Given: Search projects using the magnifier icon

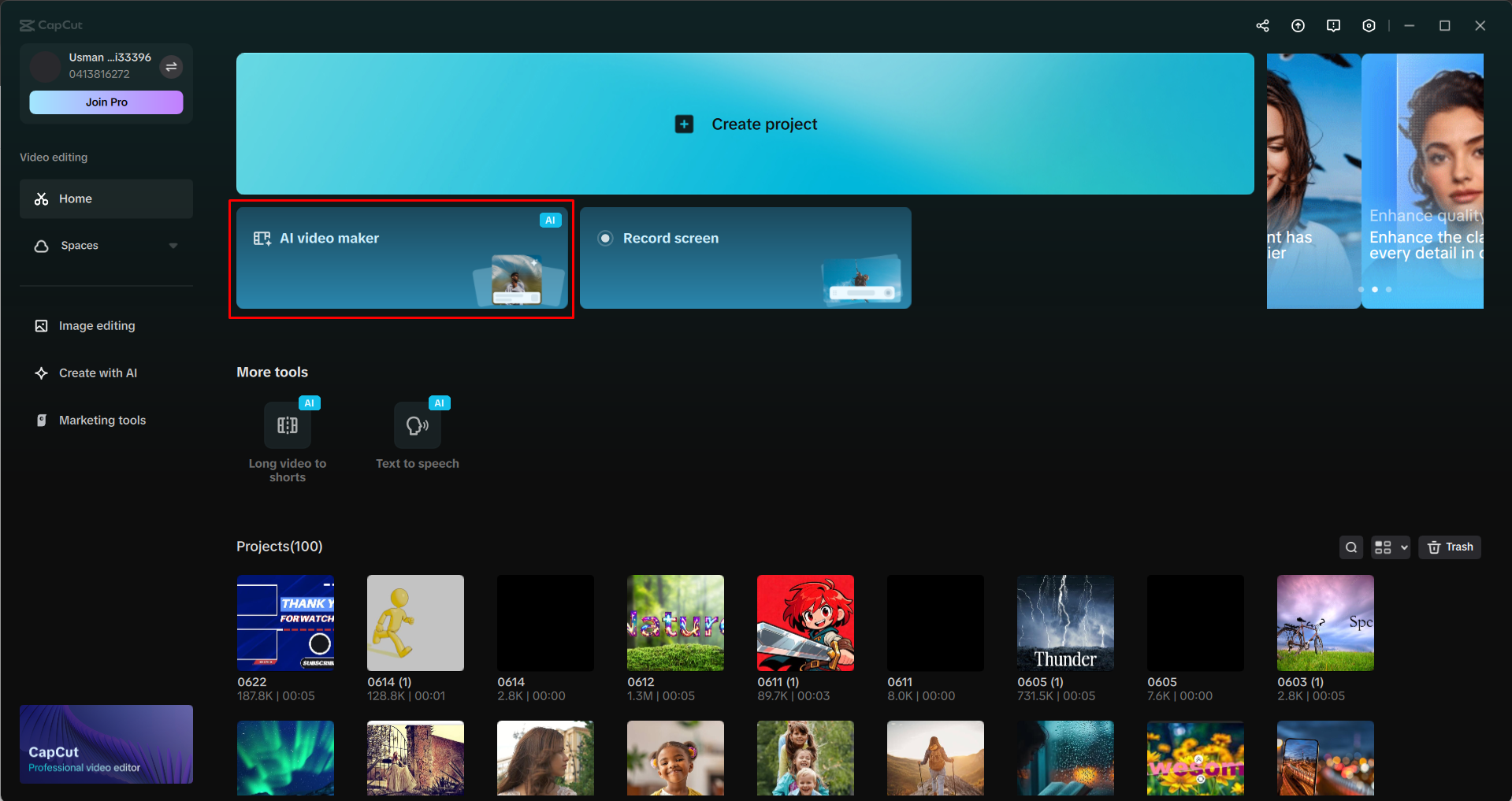Looking at the screenshot, I should 1350,547.
